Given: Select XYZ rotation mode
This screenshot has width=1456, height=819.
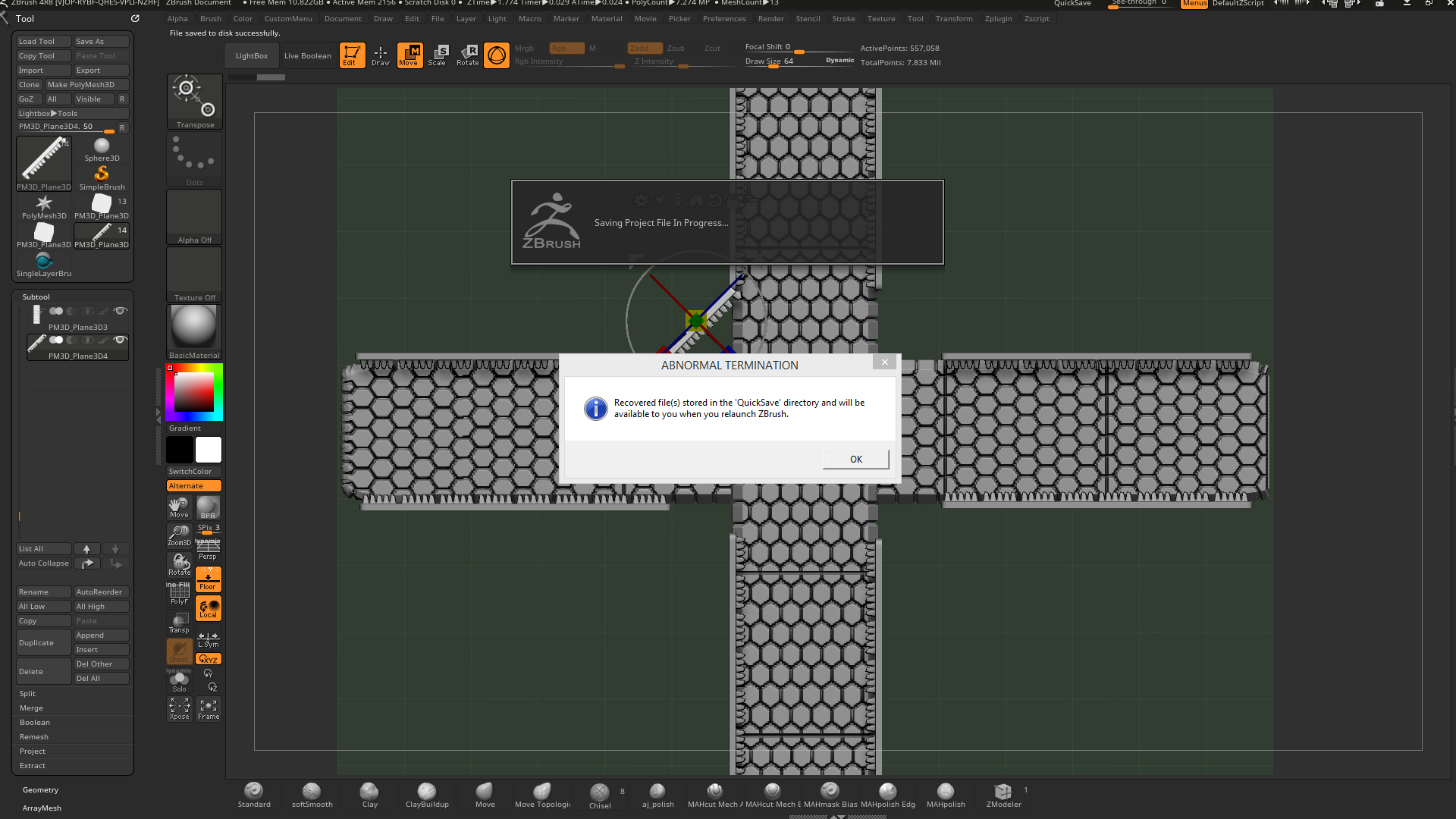Looking at the screenshot, I should pos(208,659).
